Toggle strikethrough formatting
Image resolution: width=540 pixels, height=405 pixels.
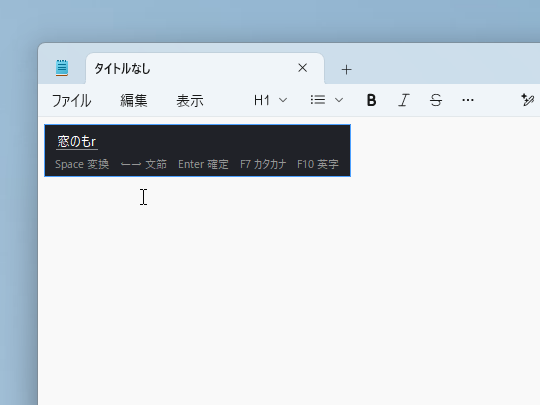pos(436,100)
